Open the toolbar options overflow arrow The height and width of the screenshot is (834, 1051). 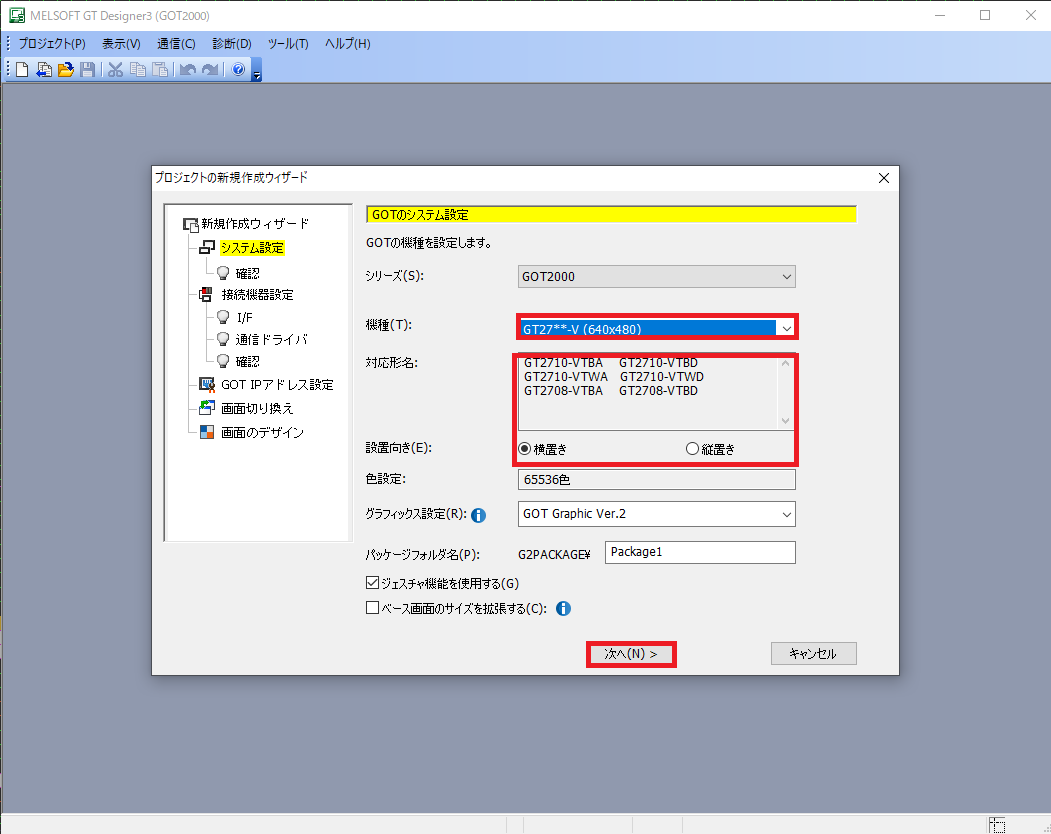257,71
